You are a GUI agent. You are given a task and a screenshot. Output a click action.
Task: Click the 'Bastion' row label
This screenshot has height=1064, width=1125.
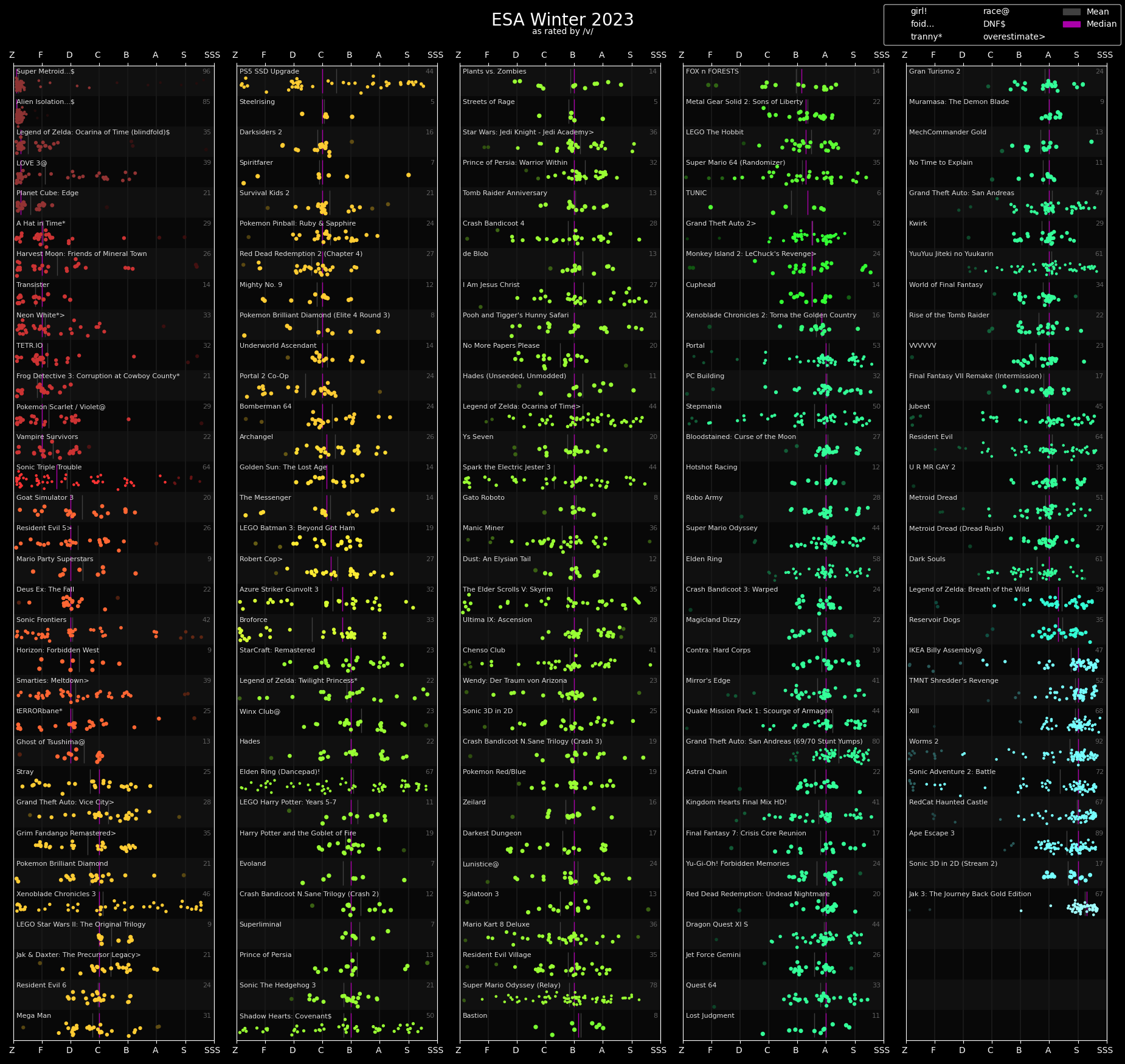coord(475,1015)
